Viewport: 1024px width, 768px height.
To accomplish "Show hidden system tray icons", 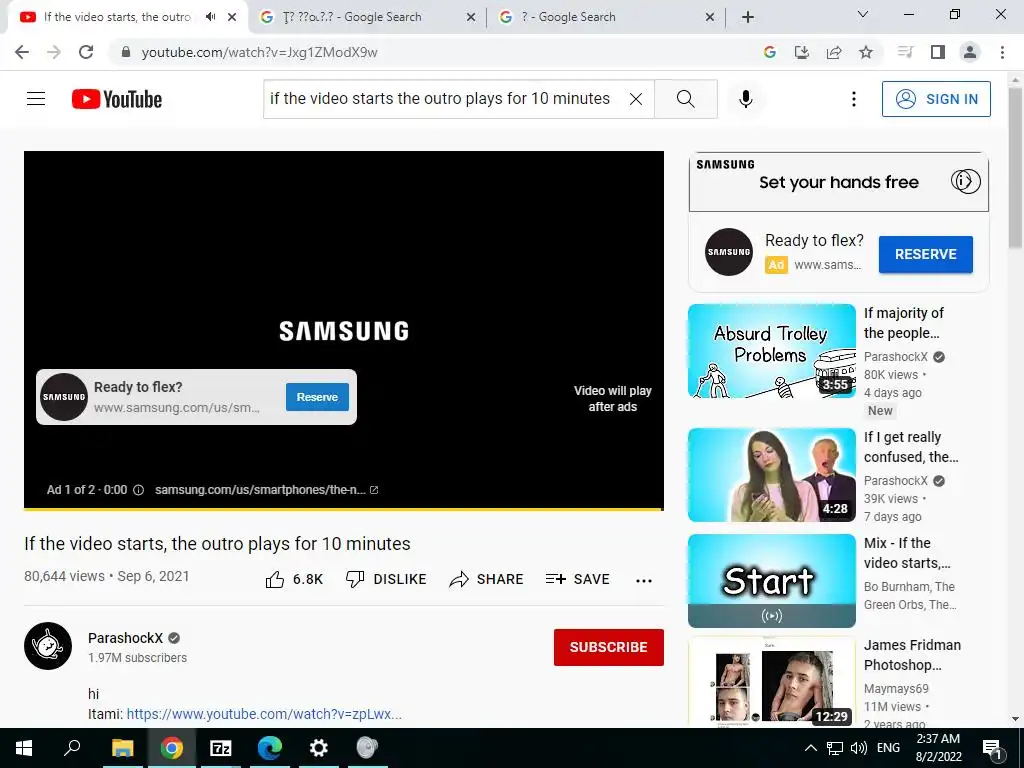I will pyautogui.click(x=810, y=748).
